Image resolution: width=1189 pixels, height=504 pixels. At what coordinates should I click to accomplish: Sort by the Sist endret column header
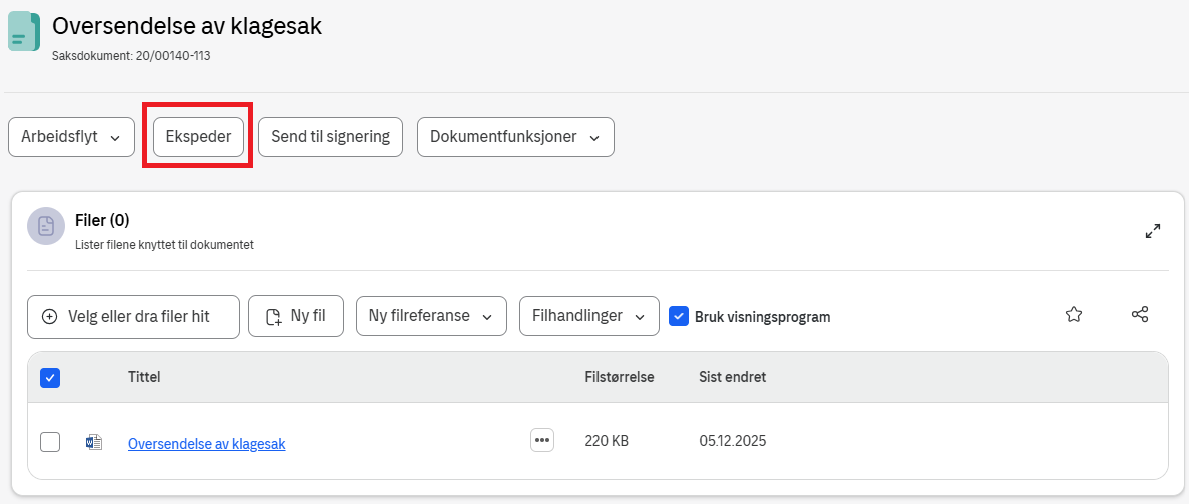pos(732,377)
